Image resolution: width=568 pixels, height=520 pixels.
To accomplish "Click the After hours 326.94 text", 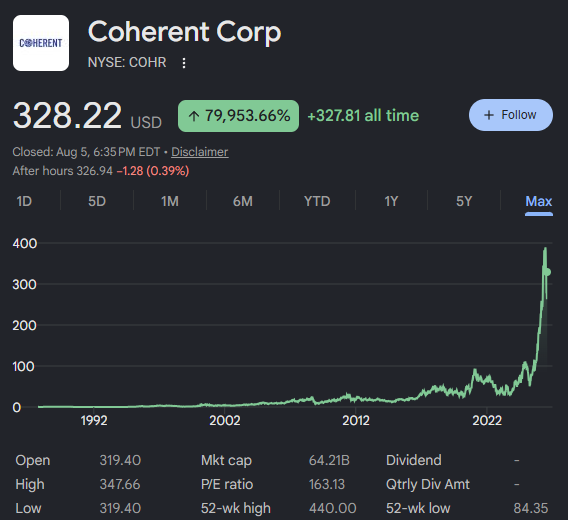I will (x=63, y=171).
